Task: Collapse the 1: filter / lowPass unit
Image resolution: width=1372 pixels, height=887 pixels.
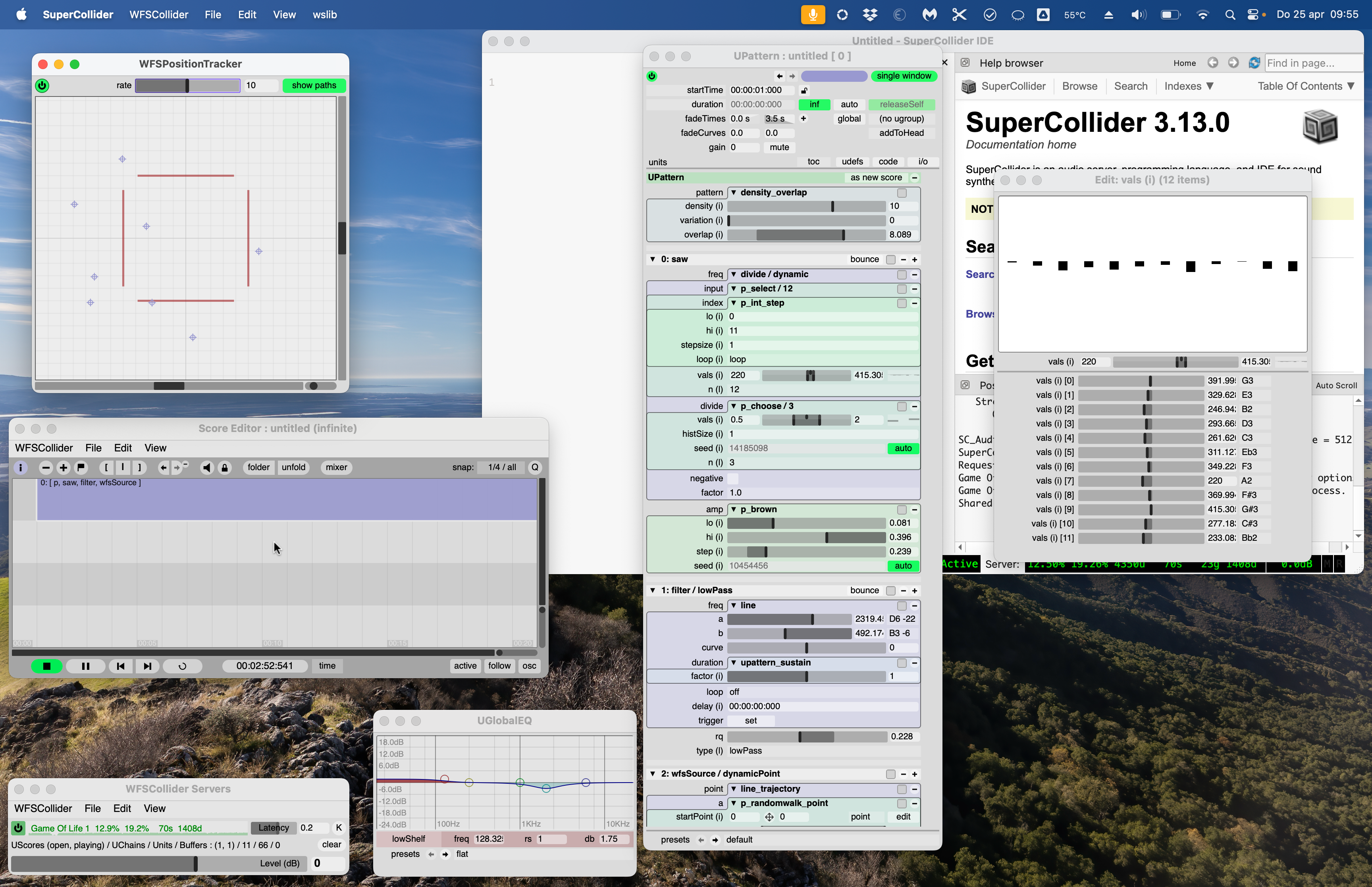Action: [x=652, y=590]
